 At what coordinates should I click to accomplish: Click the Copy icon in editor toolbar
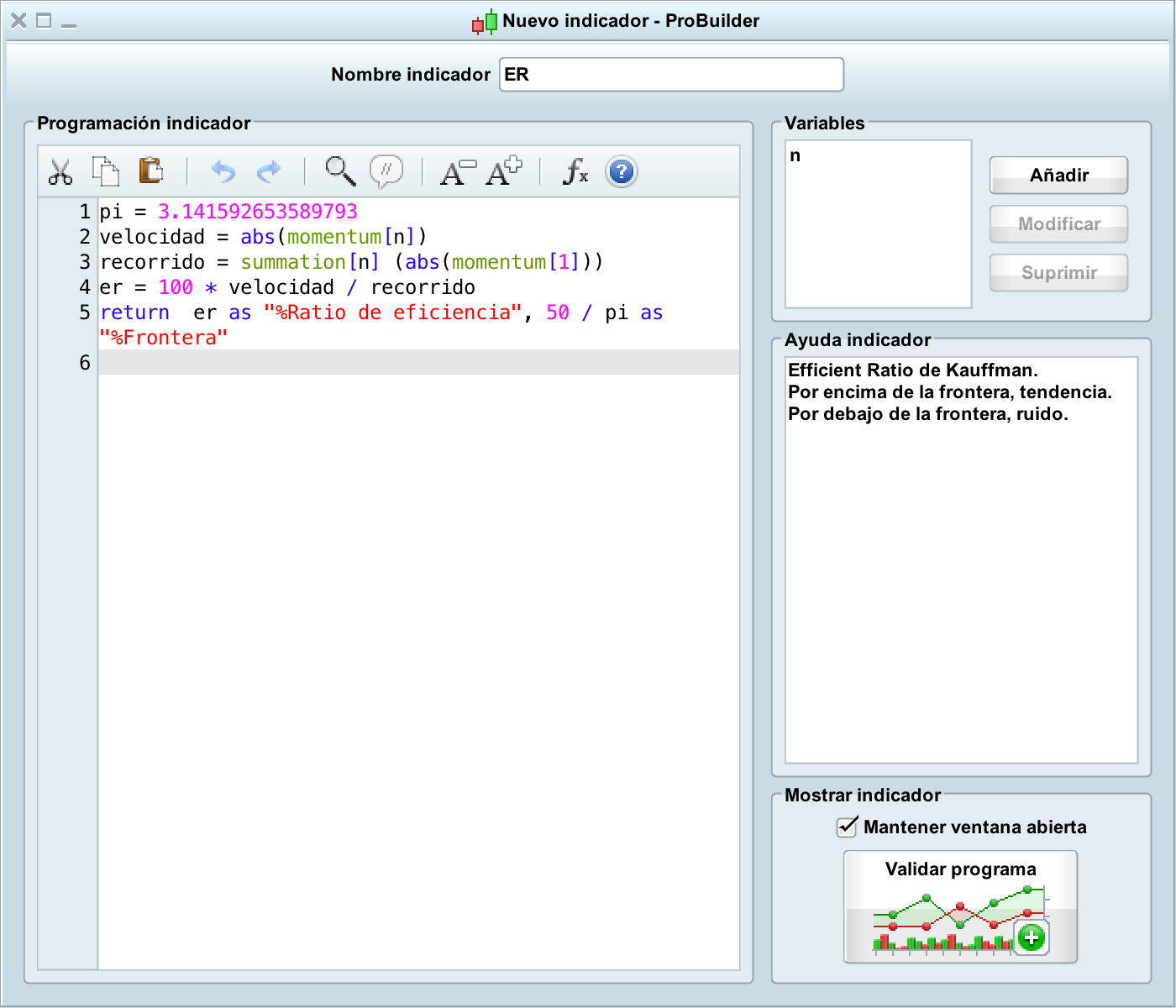coord(106,171)
